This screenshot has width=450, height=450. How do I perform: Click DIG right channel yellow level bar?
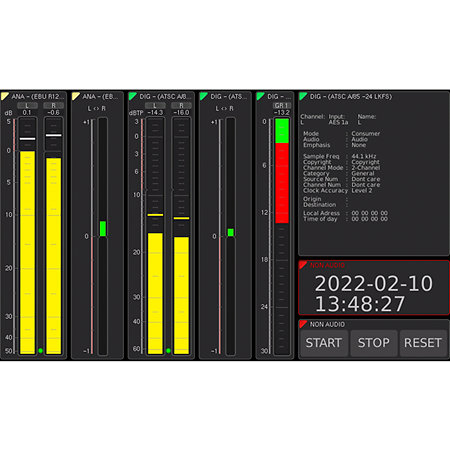pyautogui.click(x=181, y=295)
